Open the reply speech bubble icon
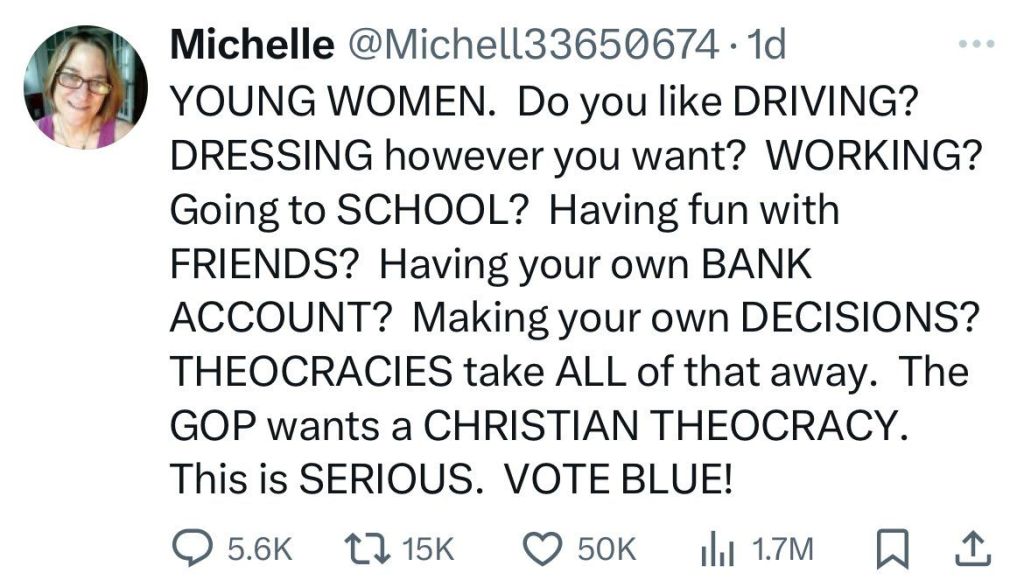This screenshot has height=587, width=1024. pyautogui.click(x=190, y=547)
